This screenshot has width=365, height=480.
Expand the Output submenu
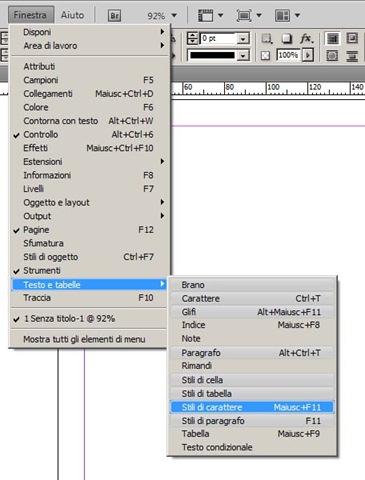coord(91,216)
